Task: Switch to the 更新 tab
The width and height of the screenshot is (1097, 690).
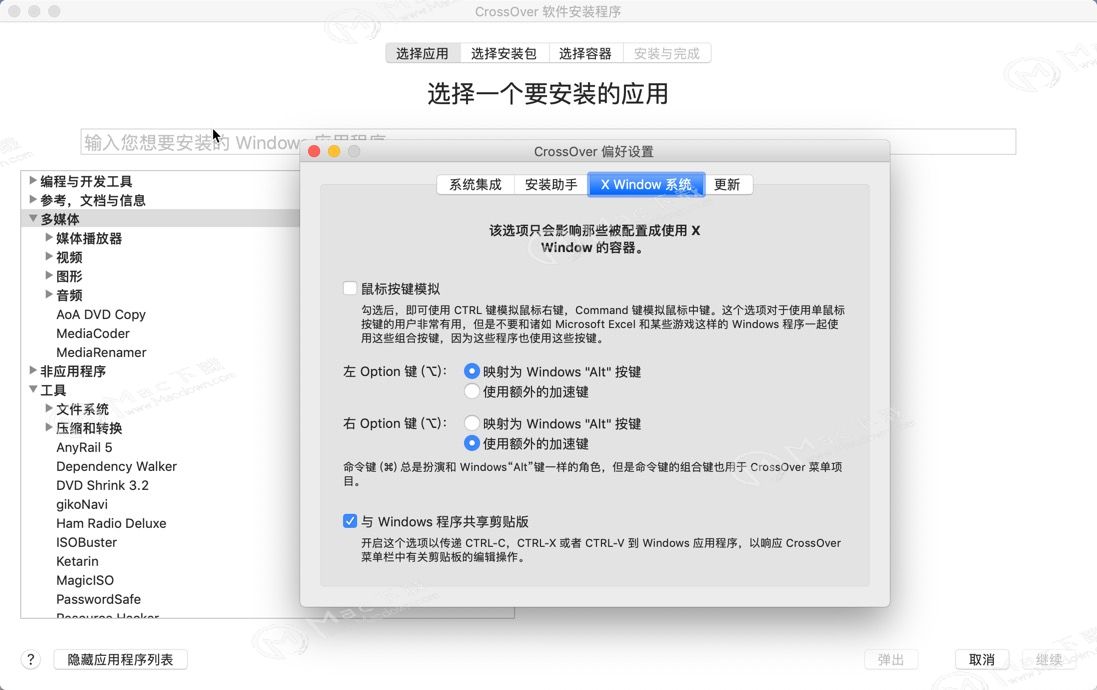Action: click(728, 184)
